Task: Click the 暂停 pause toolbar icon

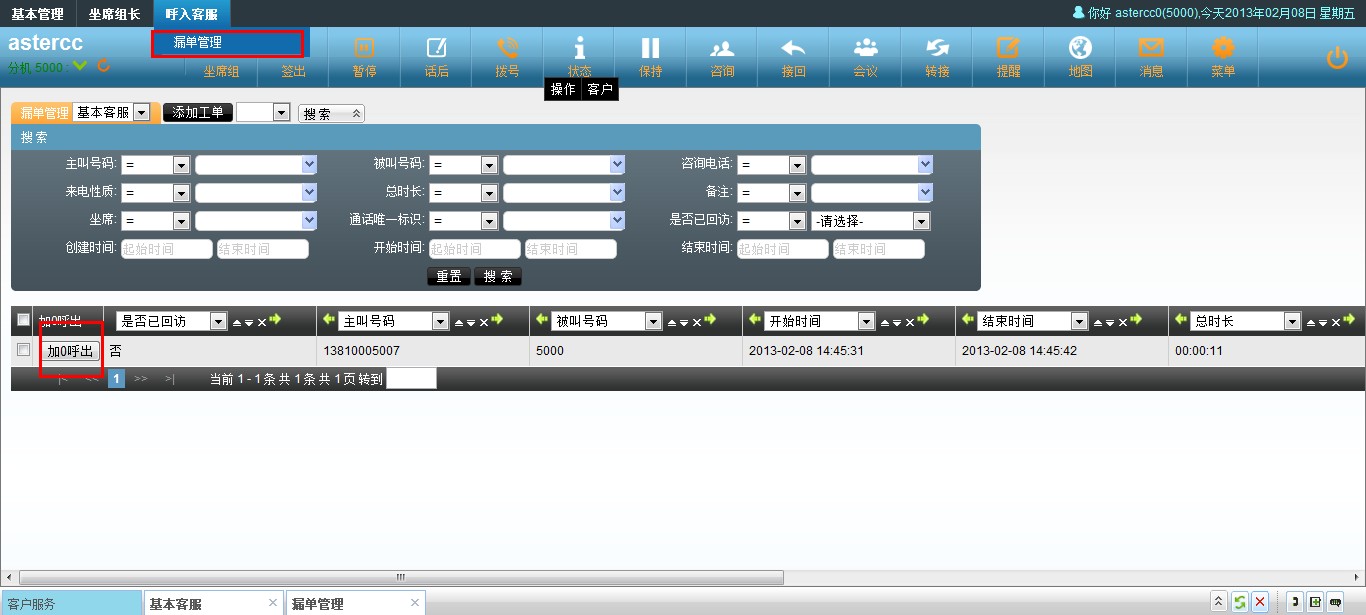Action: tap(364, 49)
